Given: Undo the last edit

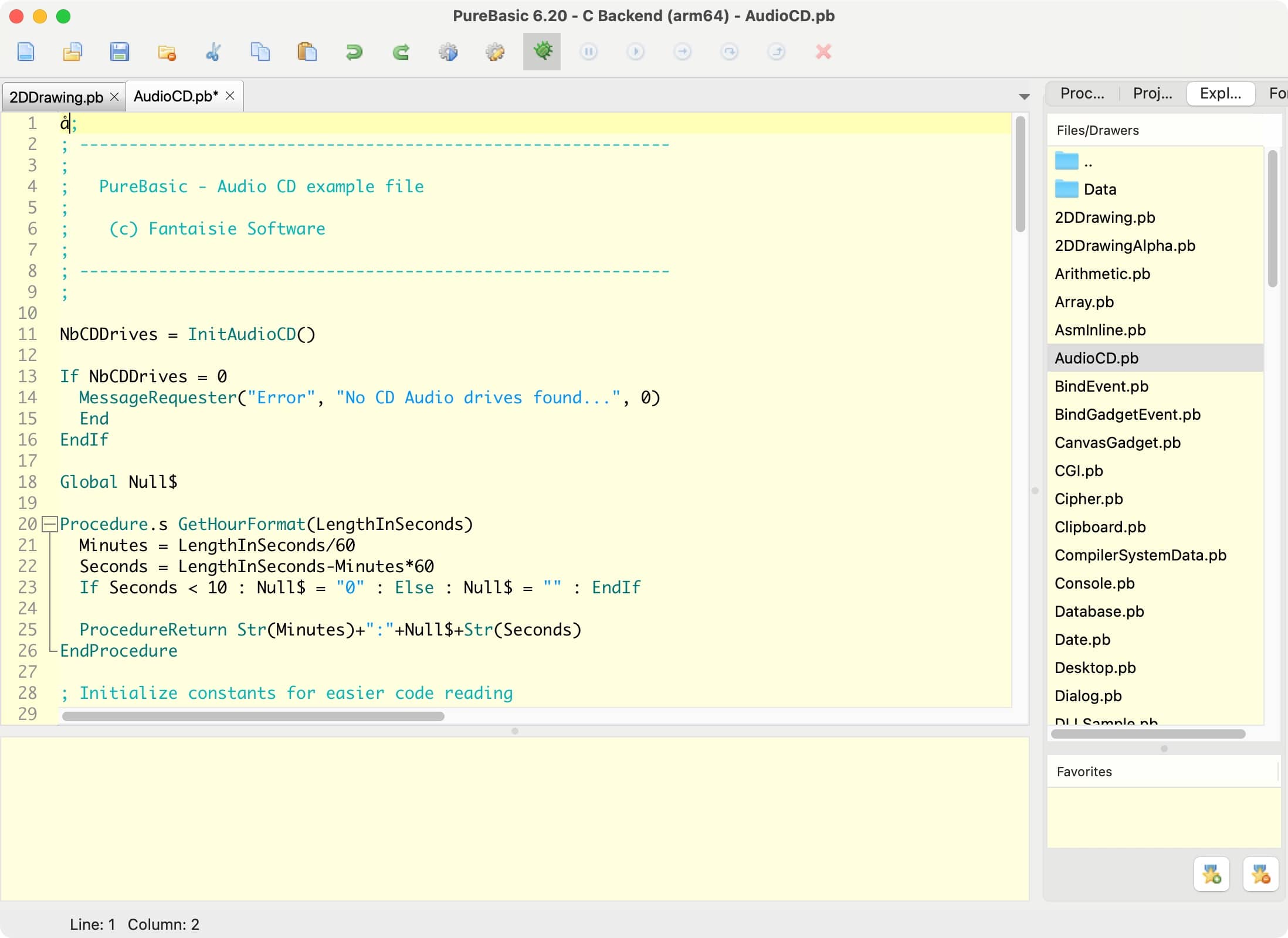Looking at the screenshot, I should pyautogui.click(x=354, y=52).
